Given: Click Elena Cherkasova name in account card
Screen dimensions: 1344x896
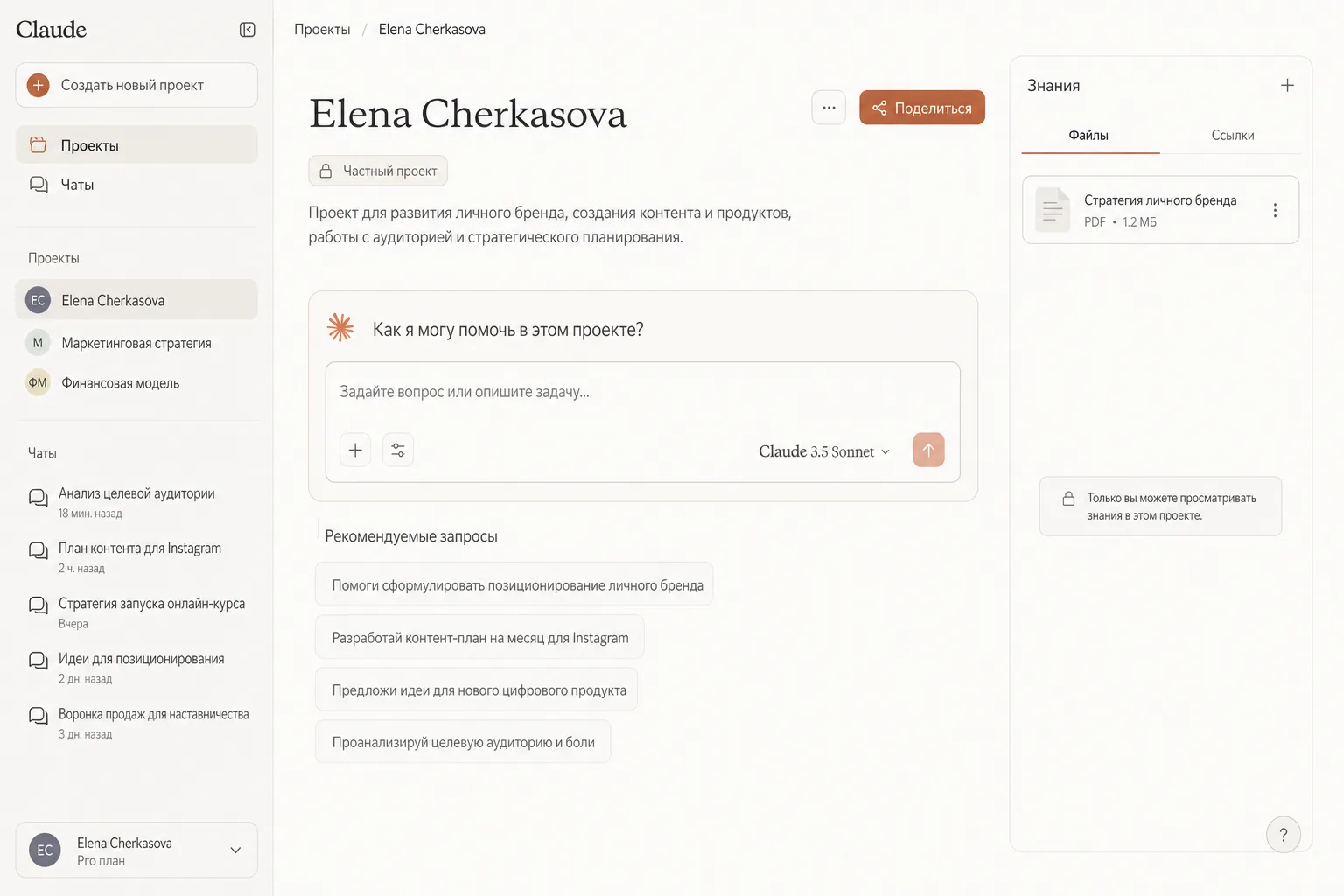Looking at the screenshot, I should 124,843.
